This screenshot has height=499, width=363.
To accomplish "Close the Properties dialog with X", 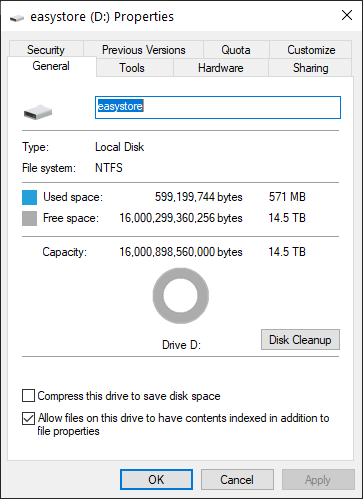I will 347,15.
